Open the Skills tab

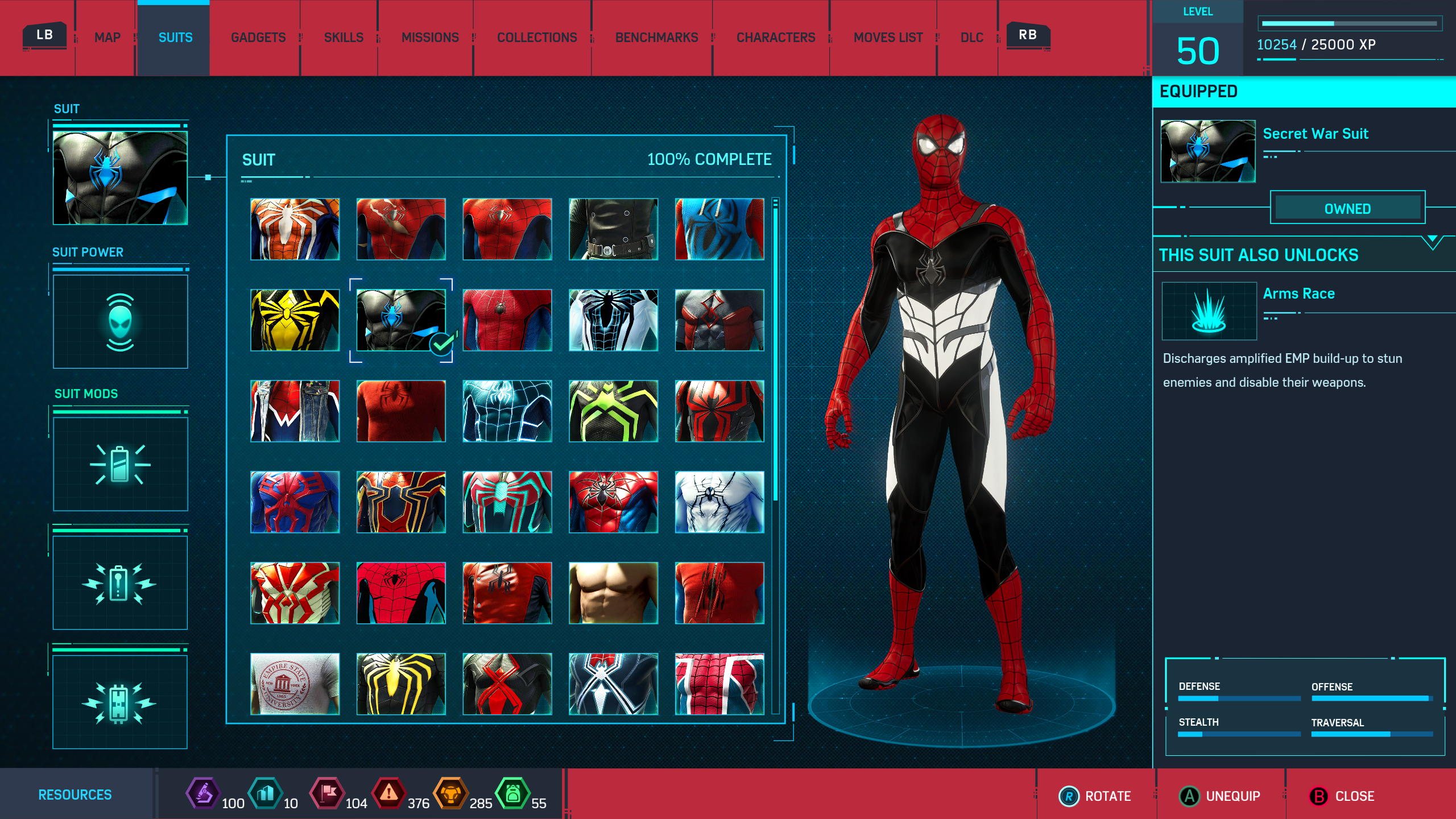click(344, 38)
